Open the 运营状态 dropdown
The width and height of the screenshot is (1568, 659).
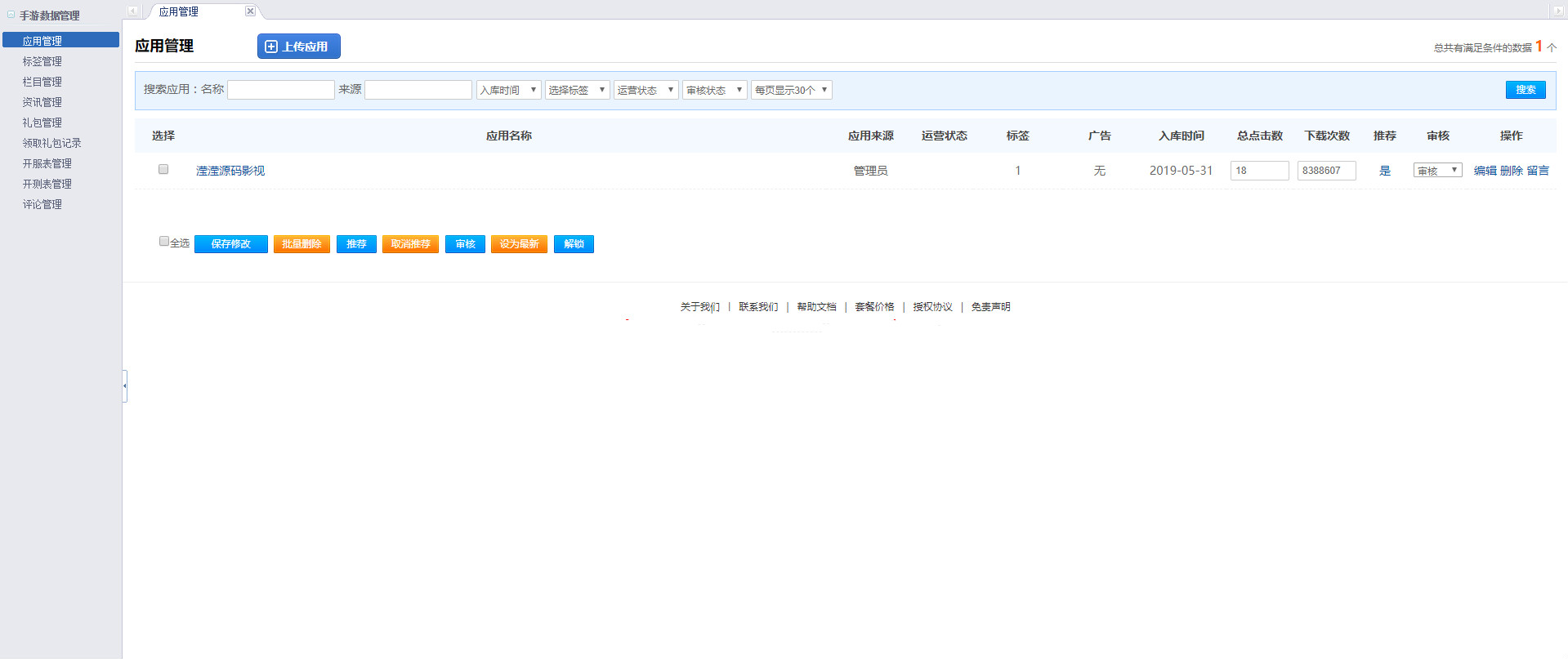pos(646,90)
